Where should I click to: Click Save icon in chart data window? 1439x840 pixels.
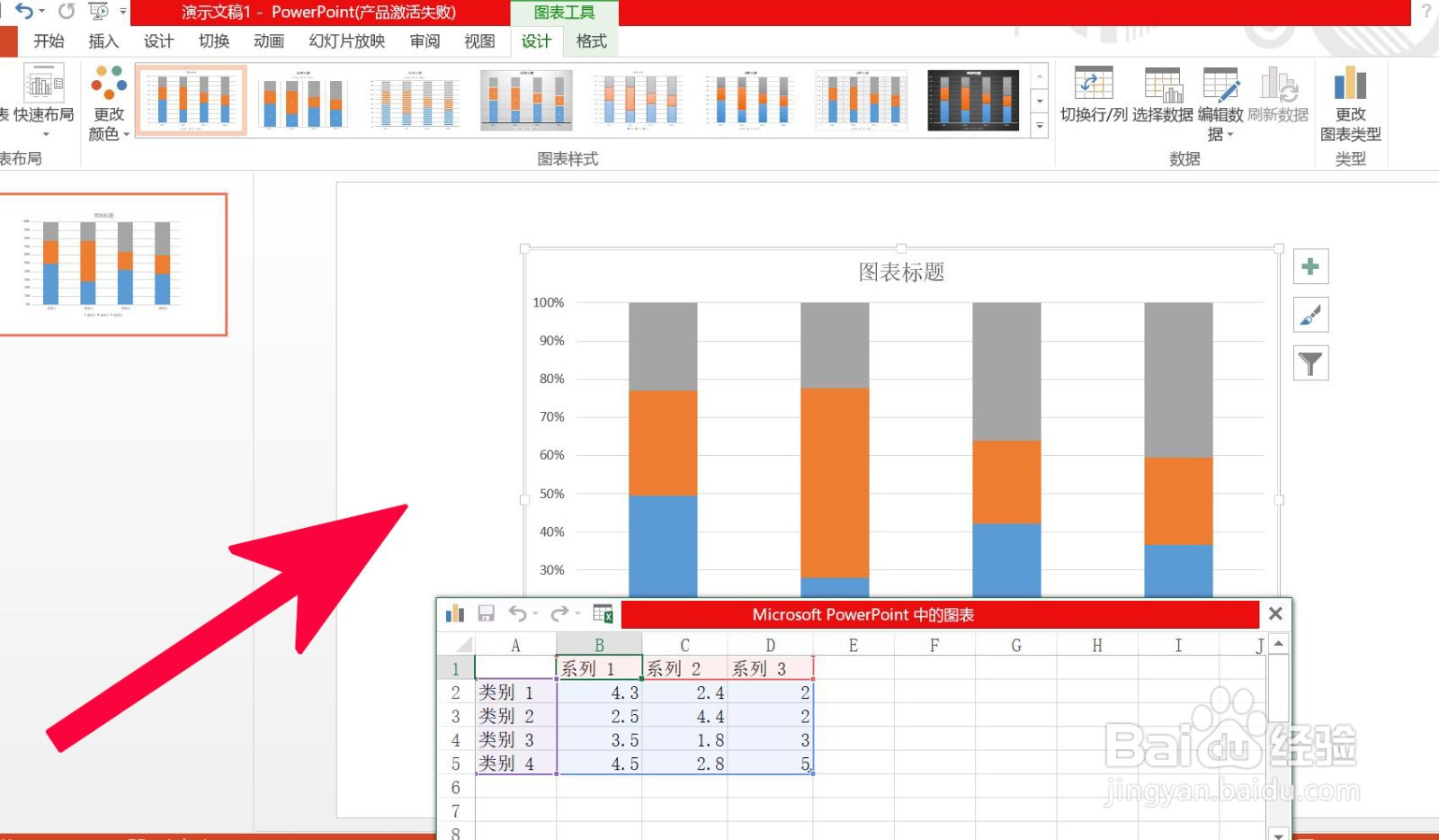(x=486, y=613)
